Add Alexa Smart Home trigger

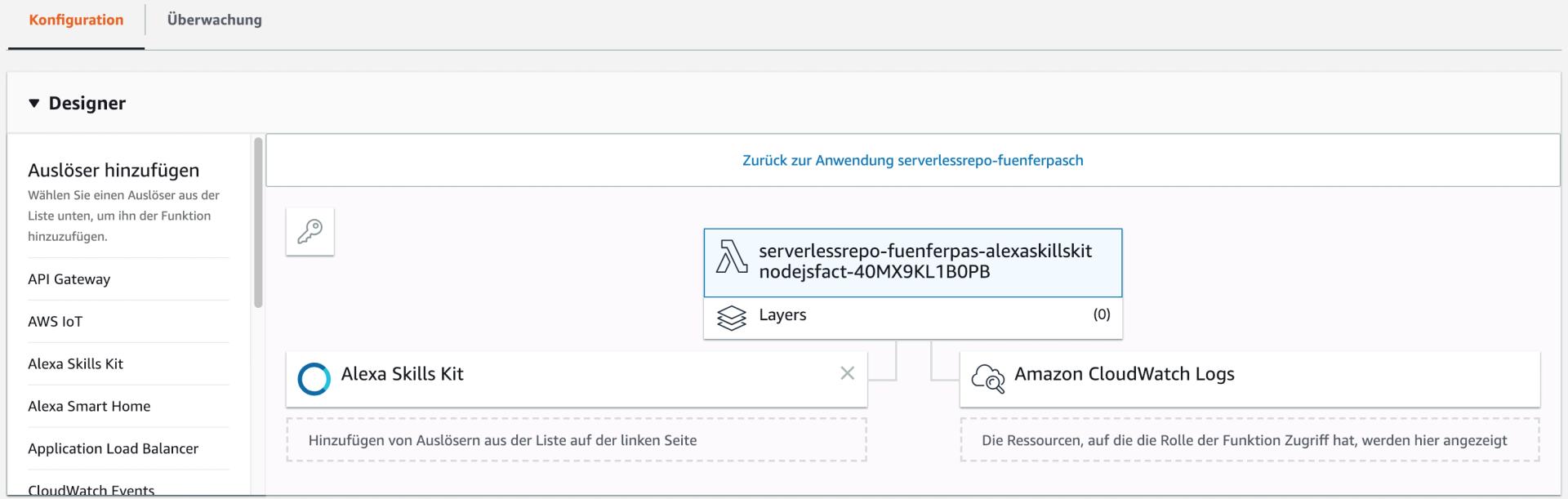(x=89, y=407)
